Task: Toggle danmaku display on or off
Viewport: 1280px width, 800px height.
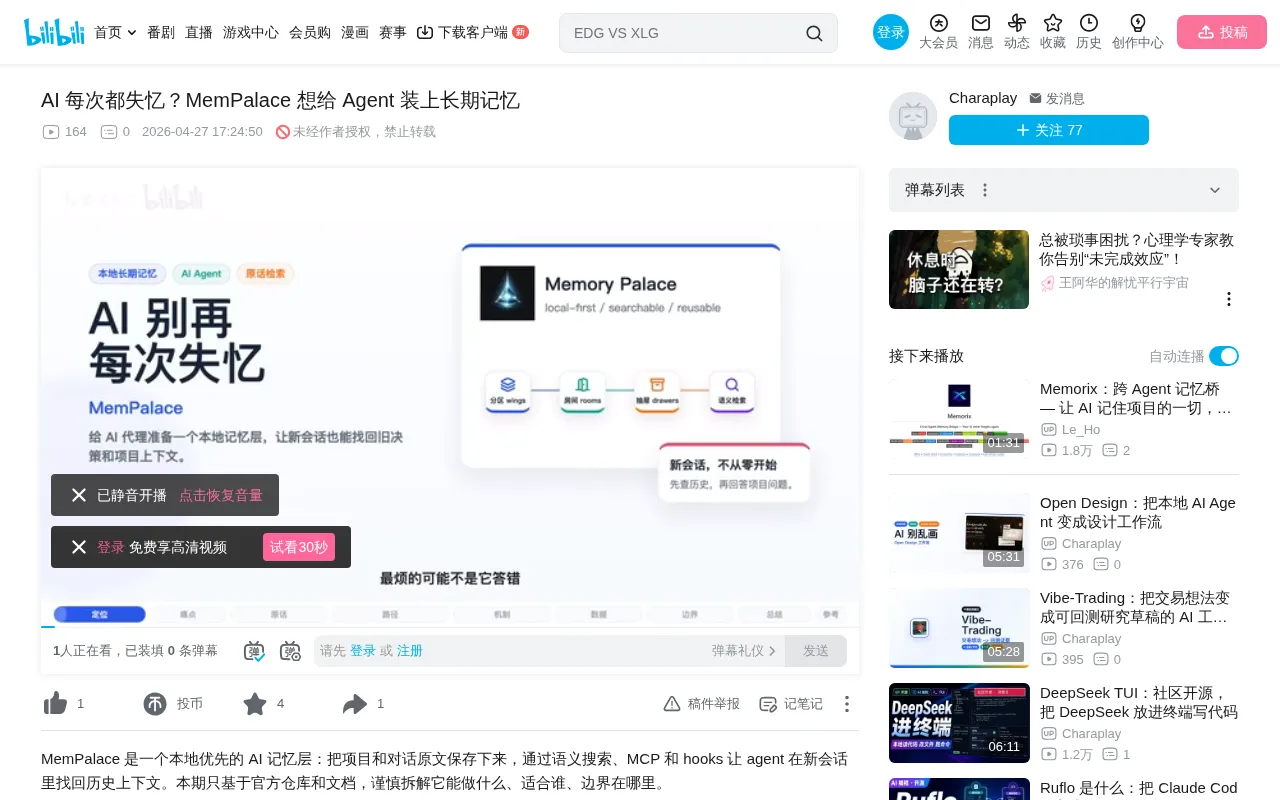Action: (x=254, y=651)
